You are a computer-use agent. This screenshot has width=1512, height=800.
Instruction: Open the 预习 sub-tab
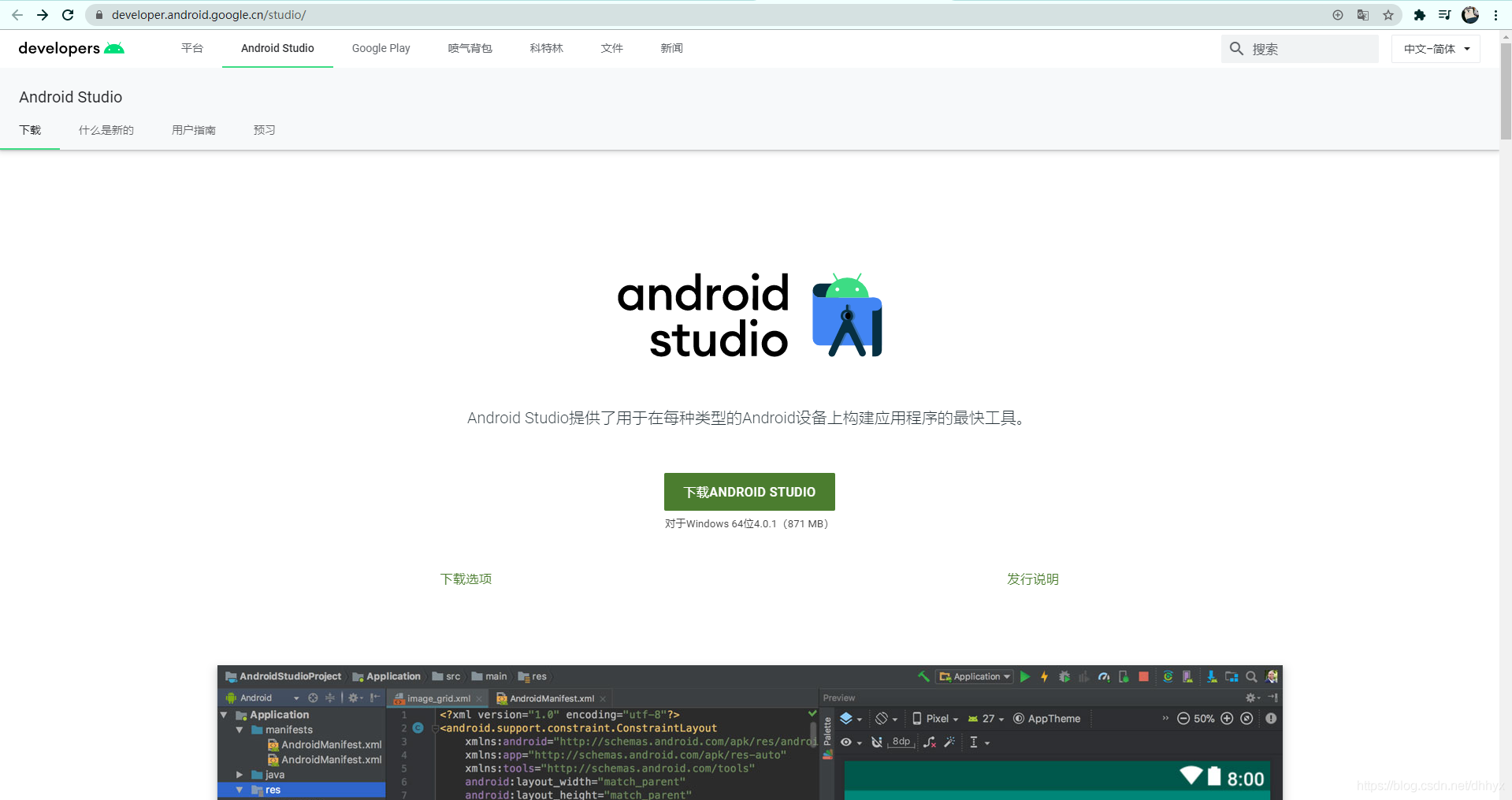click(265, 130)
